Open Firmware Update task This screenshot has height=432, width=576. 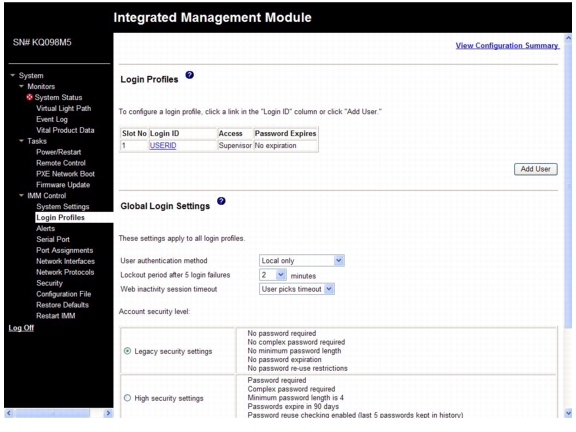pyautogui.click(x=63, y=185)
